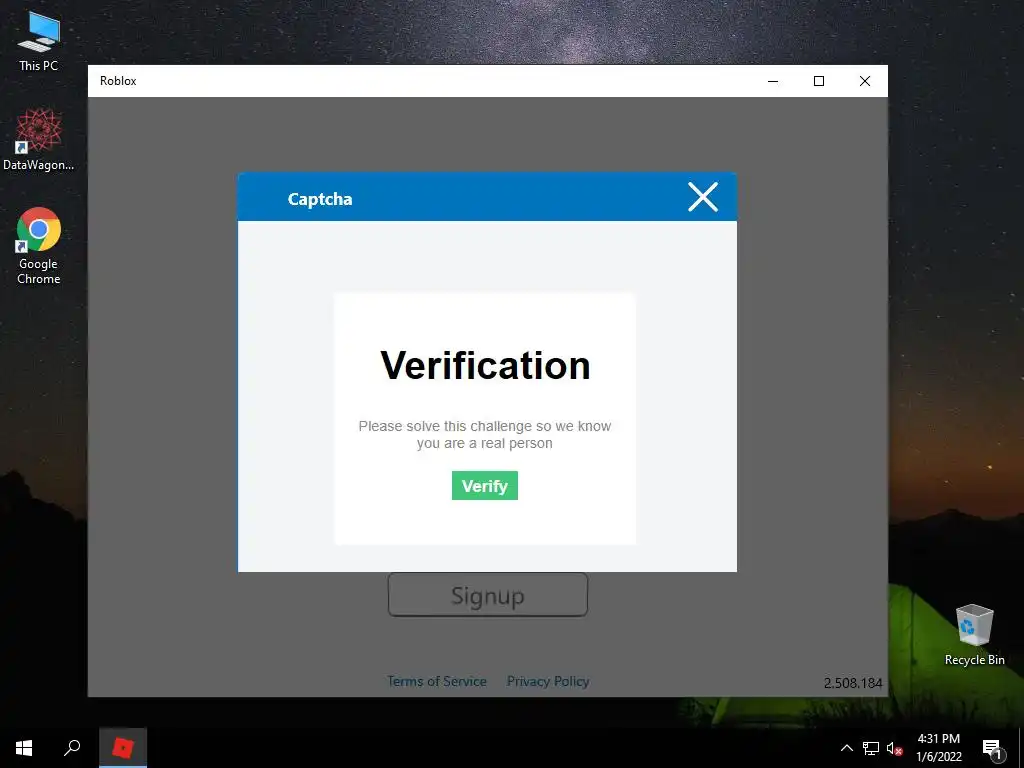Screen dimensions: 1024x768
Task: Click the Captcha title text
Action: click(320, 199)
